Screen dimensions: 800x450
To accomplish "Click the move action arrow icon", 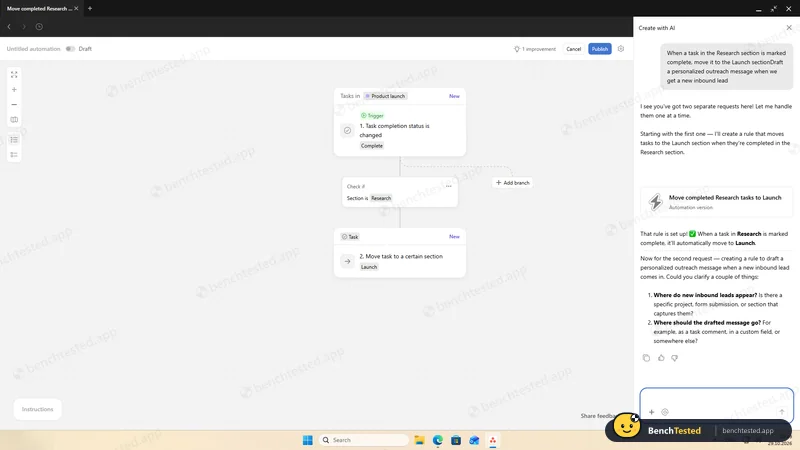I will click(x=347, y=261).
